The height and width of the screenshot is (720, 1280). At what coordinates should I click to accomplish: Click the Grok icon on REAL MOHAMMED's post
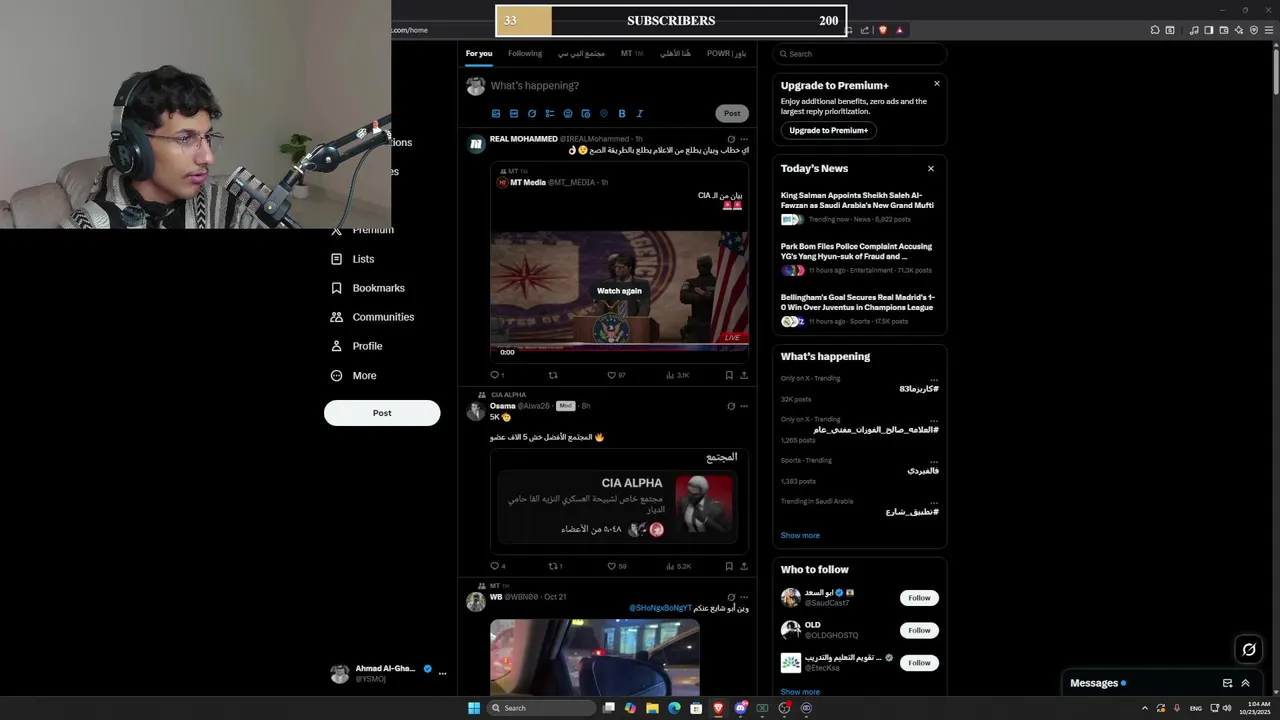point(731,139)
